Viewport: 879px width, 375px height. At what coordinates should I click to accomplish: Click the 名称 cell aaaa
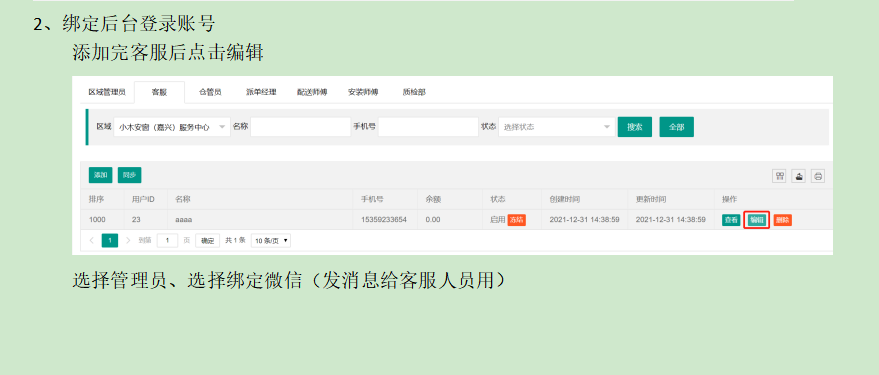184,220
